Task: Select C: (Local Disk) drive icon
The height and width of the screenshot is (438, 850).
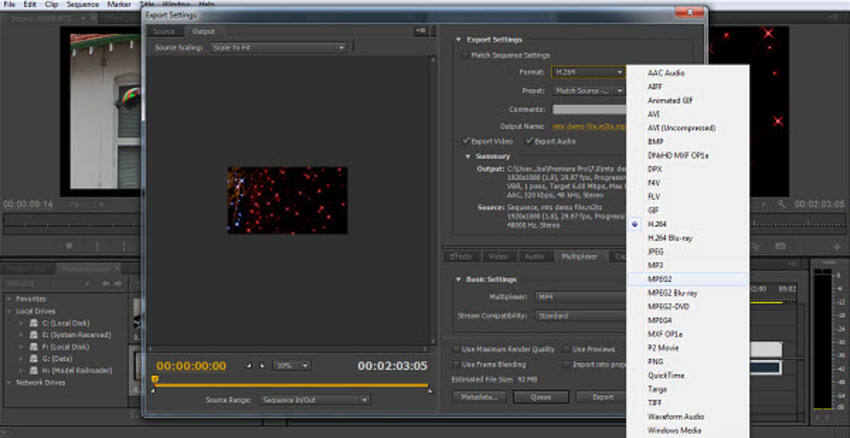Action: pos(33,323)
